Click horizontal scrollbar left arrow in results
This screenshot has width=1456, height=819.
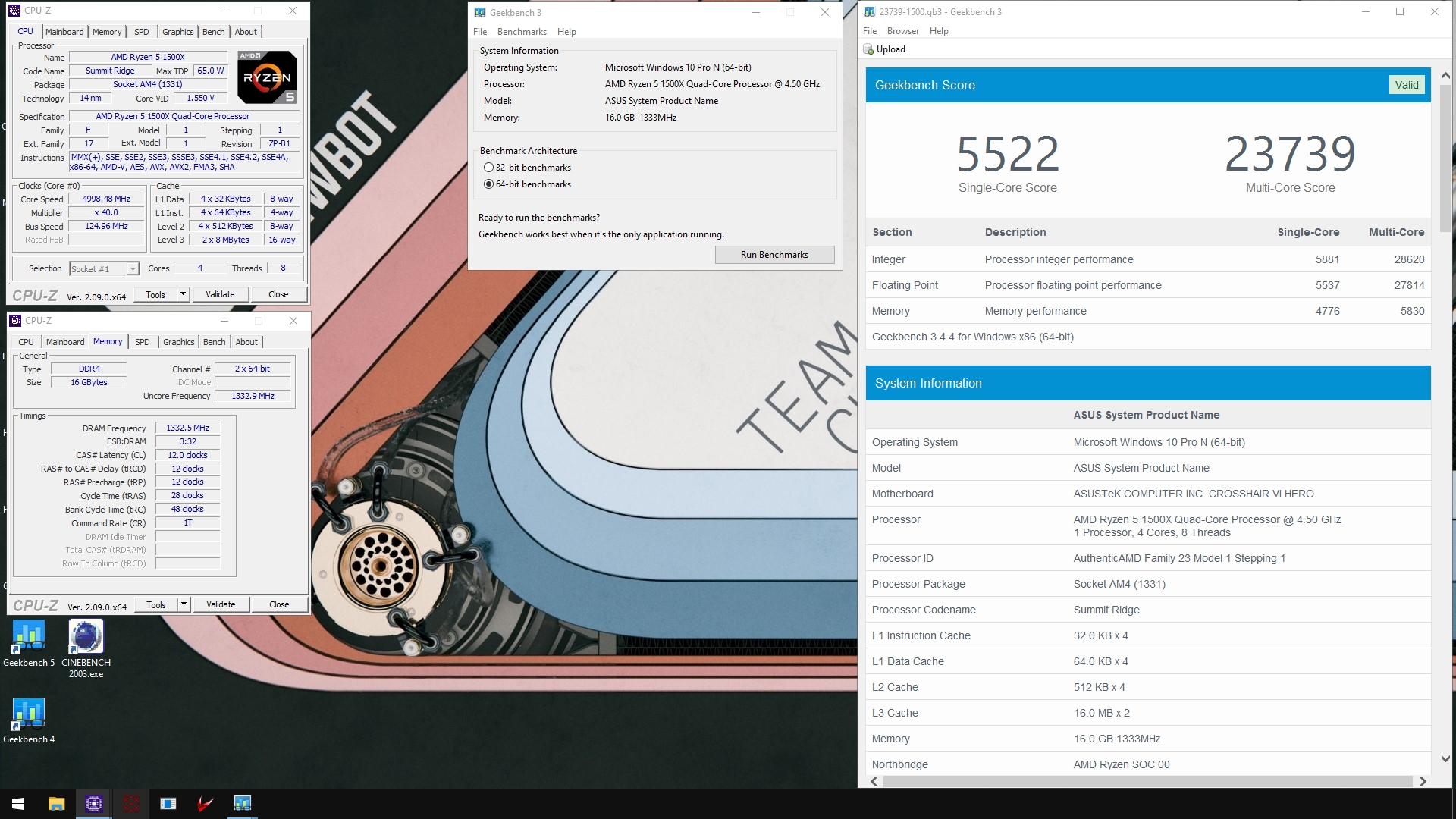874,781
